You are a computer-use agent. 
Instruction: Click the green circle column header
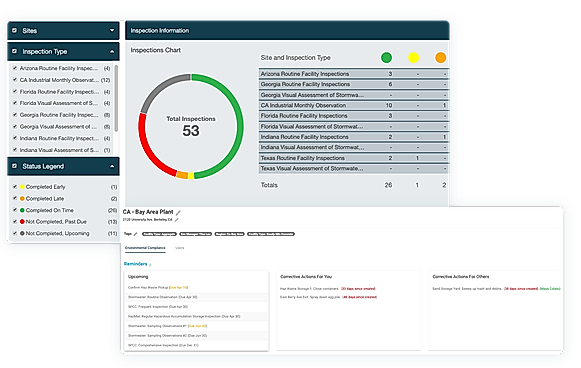(386, 57)
